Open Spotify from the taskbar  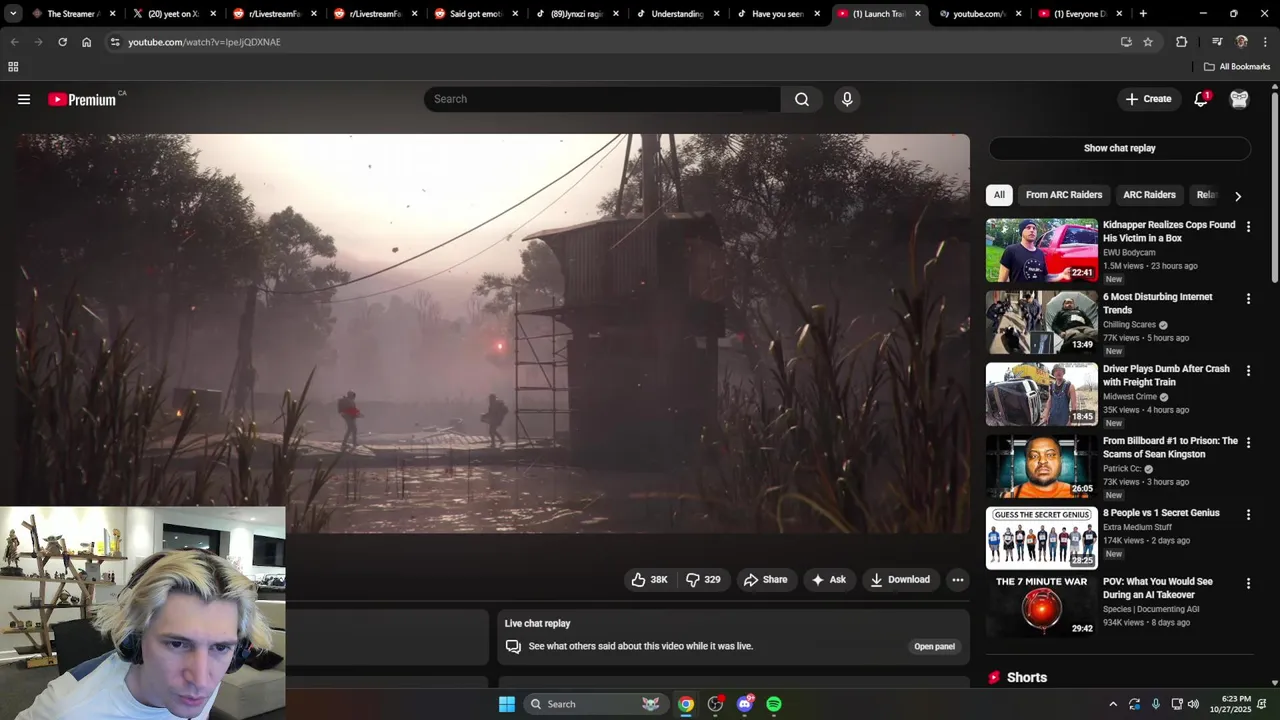click(x=774, y=704)
